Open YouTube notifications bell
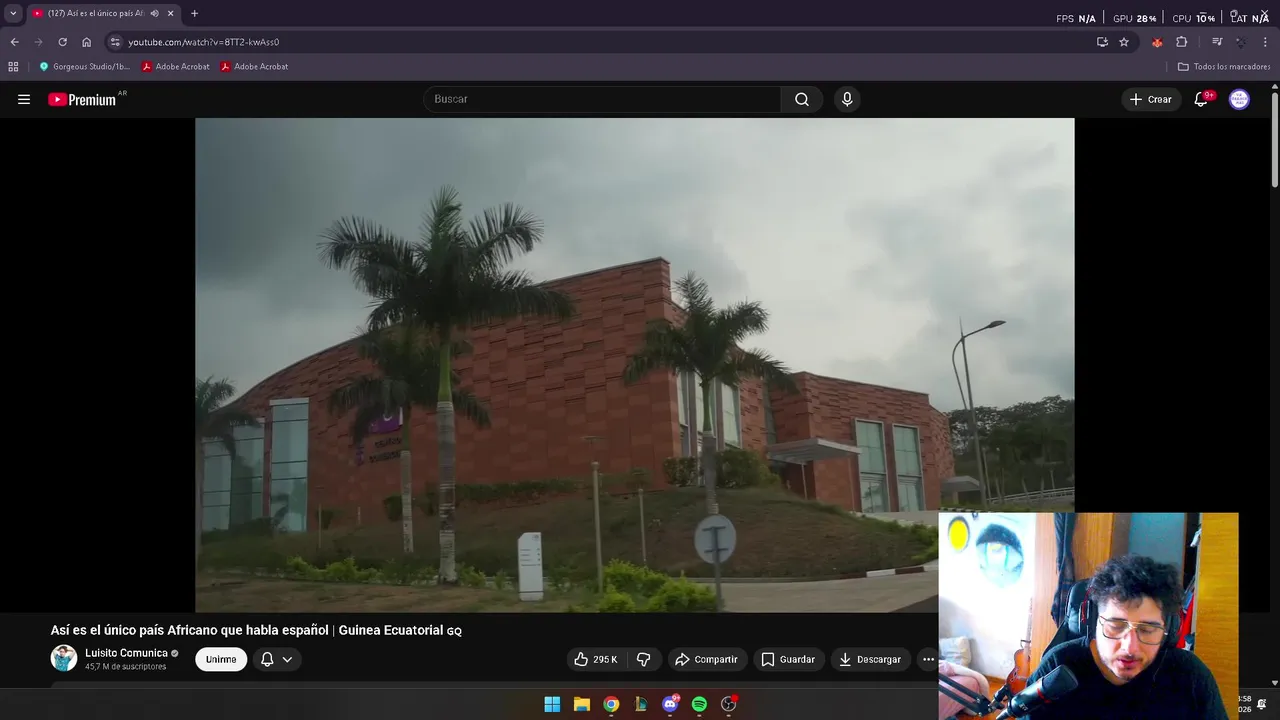The width and height of the screenshot is (1280, 720). click(x=1201, y=99)
